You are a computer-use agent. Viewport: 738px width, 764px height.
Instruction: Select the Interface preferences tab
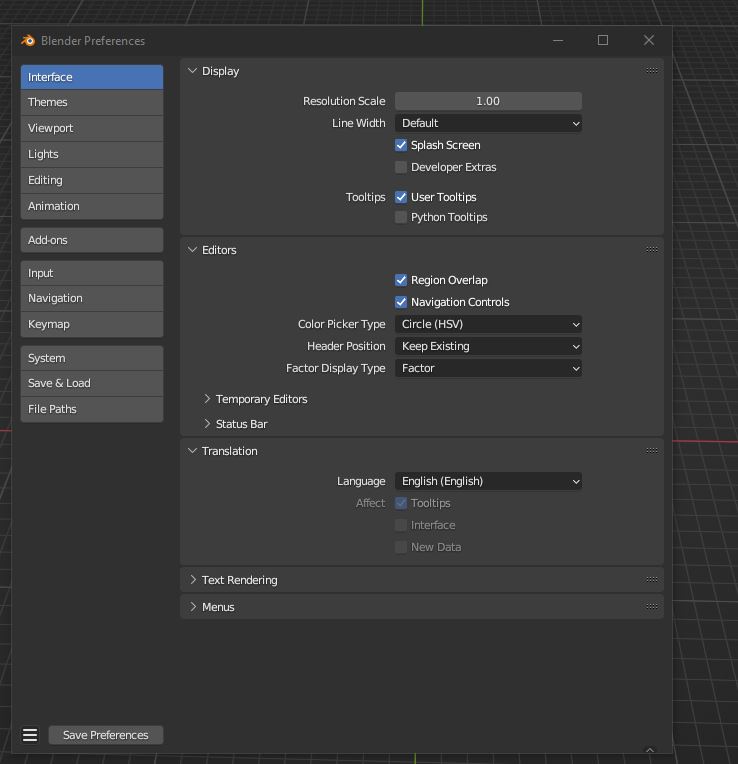point(92,77)
